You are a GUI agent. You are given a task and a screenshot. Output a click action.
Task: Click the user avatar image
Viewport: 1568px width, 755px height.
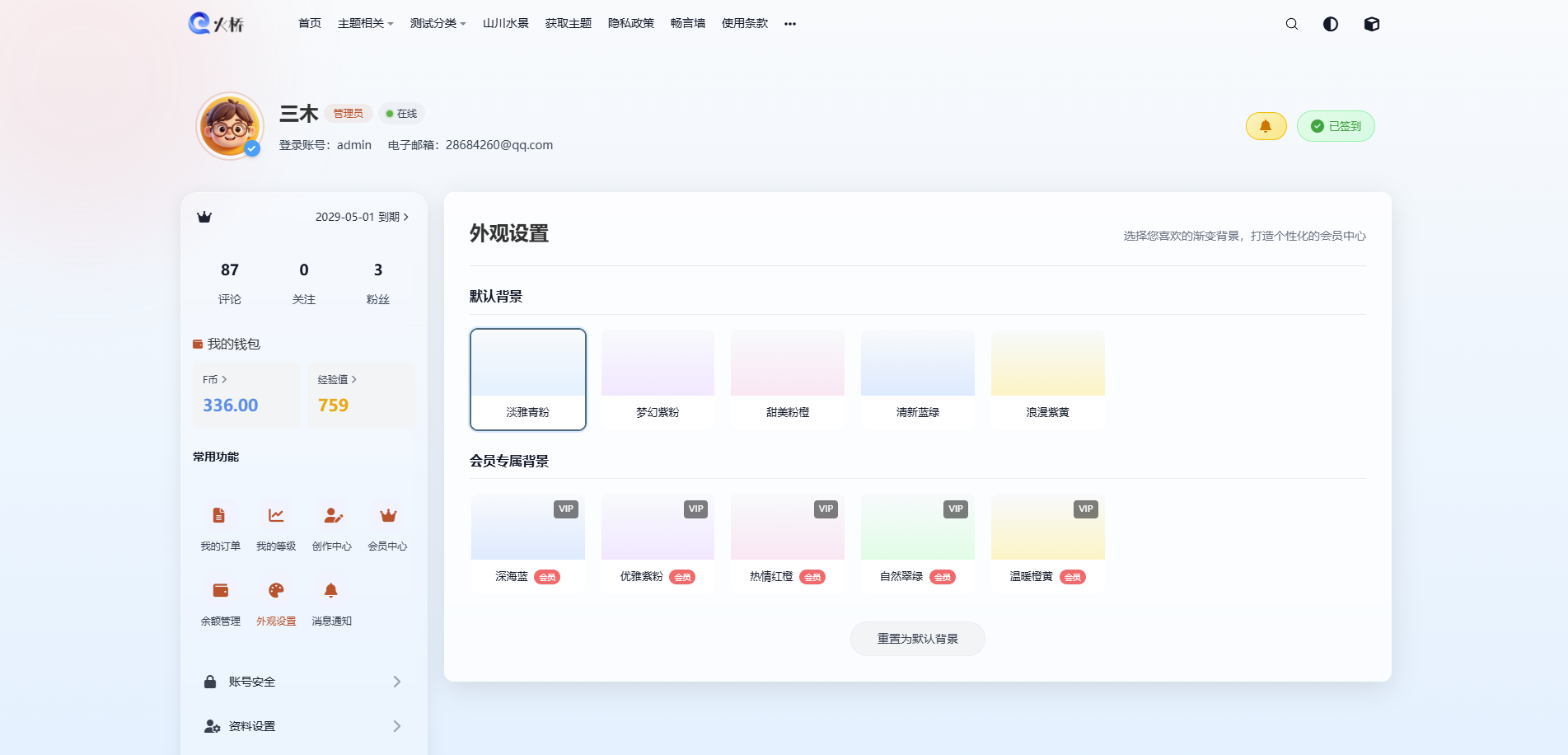pos(230,126)
